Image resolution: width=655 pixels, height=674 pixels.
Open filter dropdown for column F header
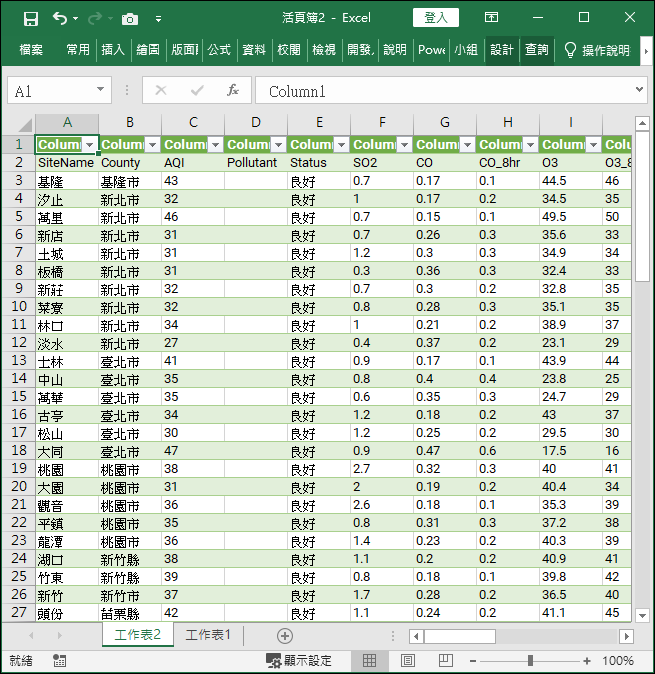coord(404,145)
